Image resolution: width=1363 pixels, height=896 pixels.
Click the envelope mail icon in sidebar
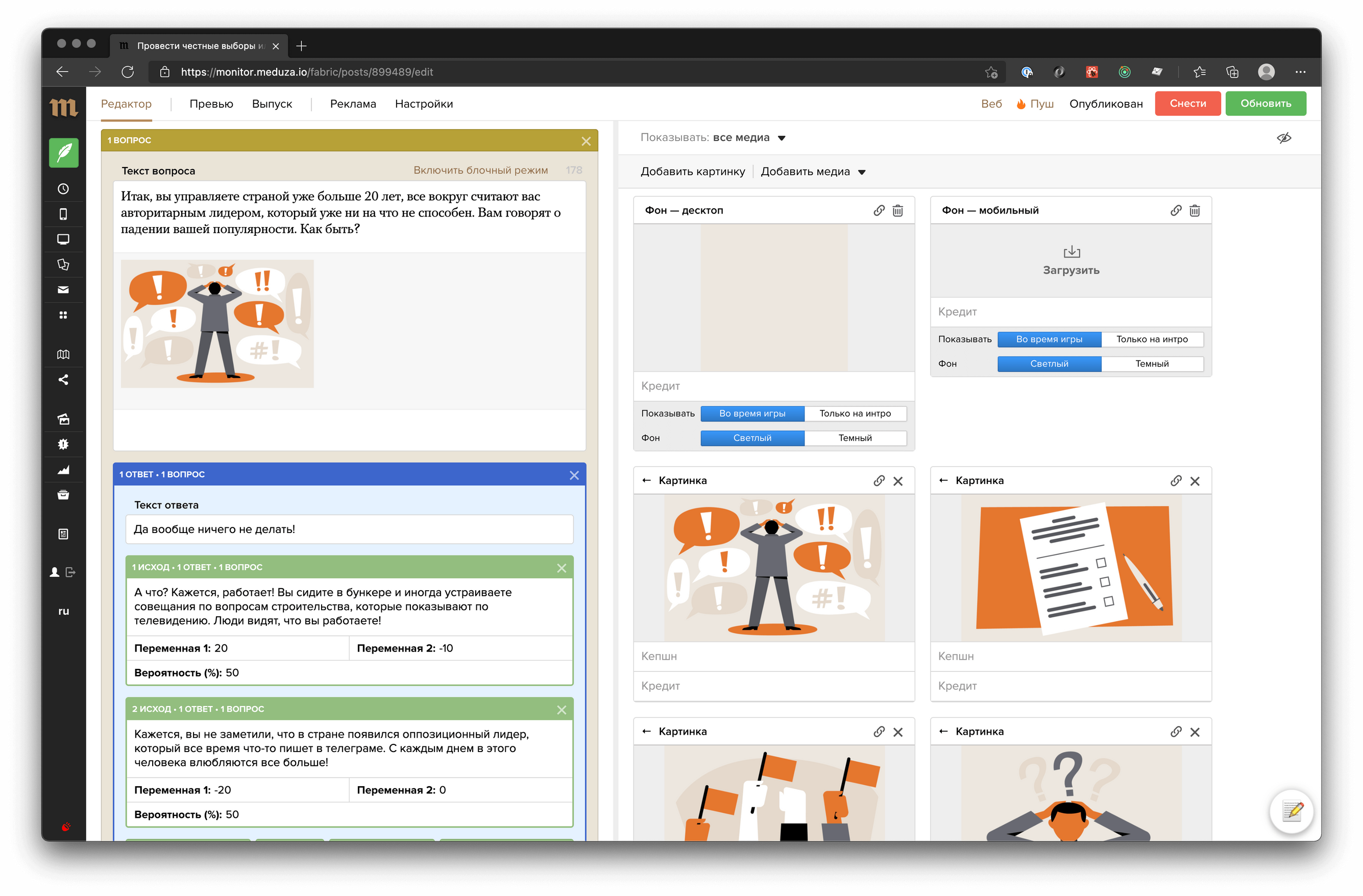point(64,290)
